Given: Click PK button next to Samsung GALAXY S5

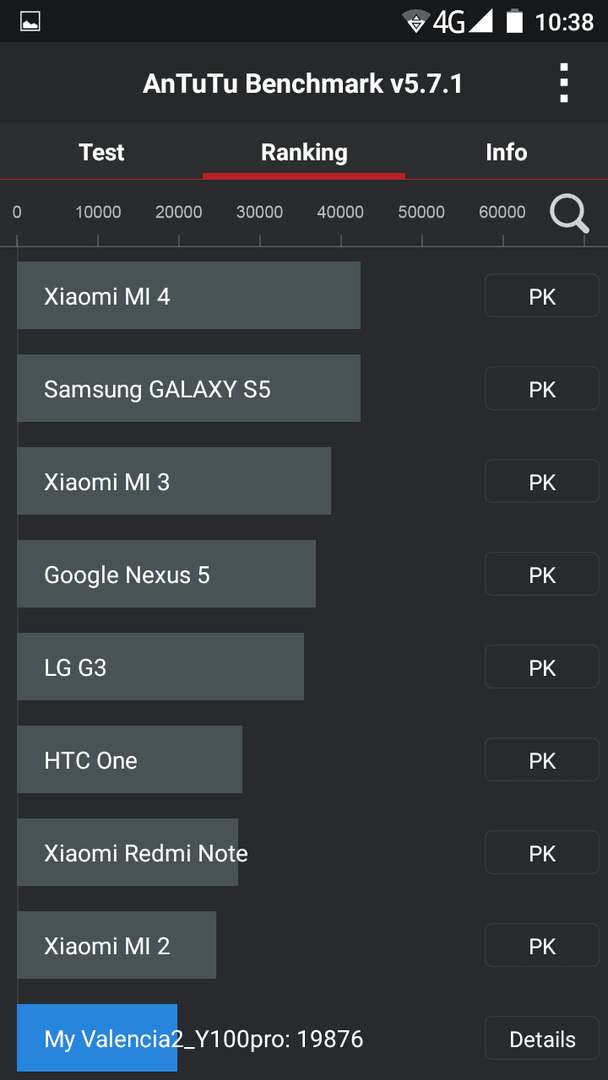Looking at the screenshot, I should (542, 388).
